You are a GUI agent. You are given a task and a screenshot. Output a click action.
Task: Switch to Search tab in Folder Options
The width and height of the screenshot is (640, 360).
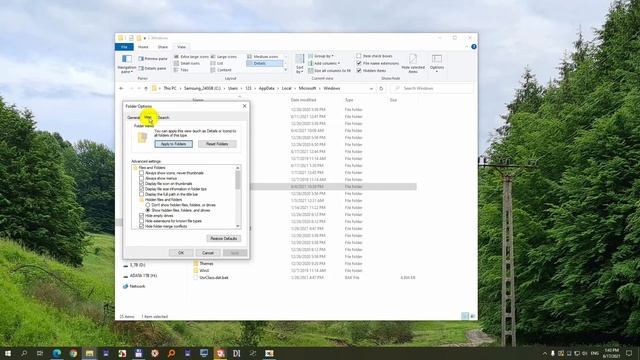click(x=163, y=117)
